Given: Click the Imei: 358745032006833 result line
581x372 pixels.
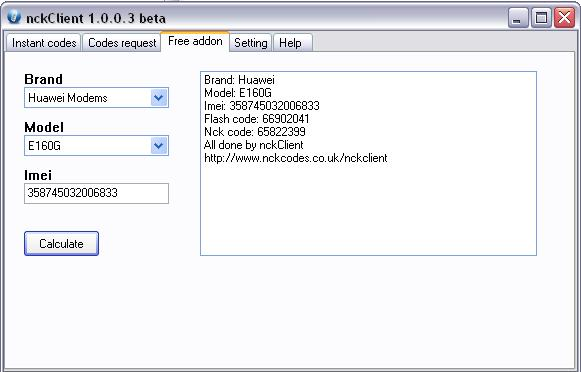Looking at the screenshot, I should [x=262, y=106].
